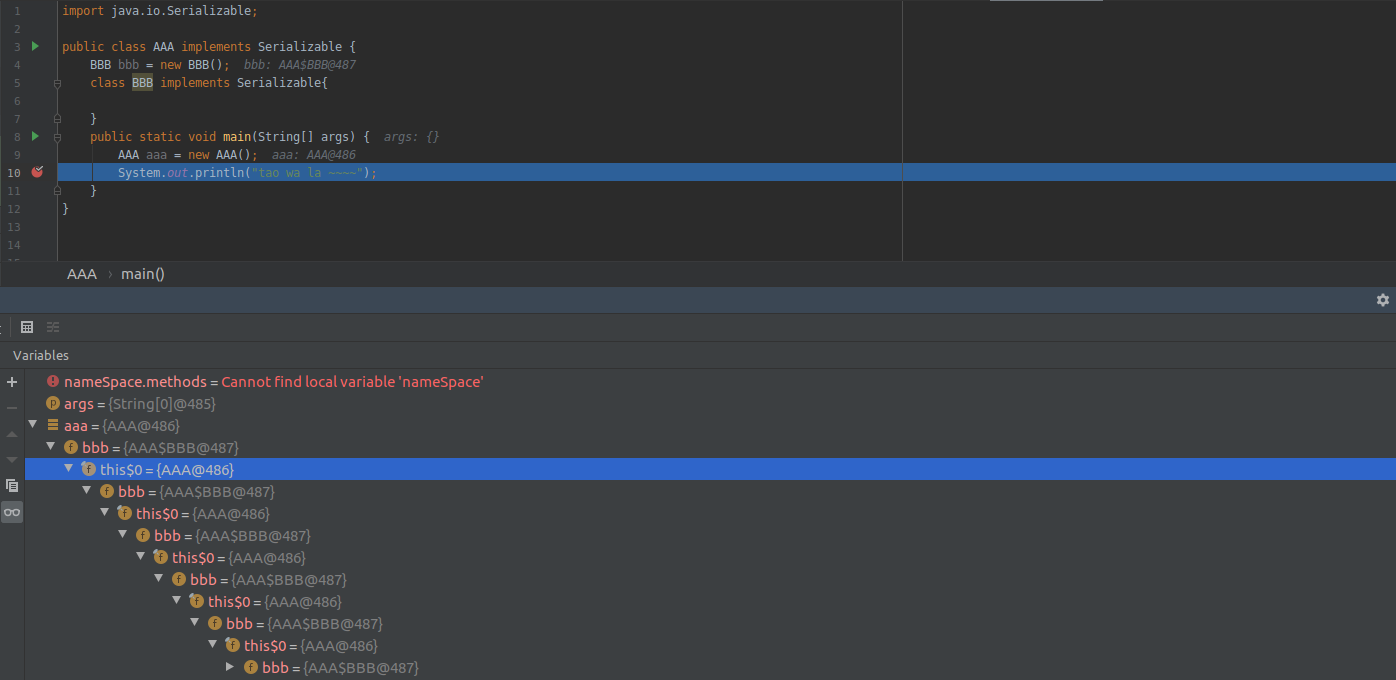Screen dimensions: 1396x680
Task: Open the debugger settings gear
Action: 1382,300
